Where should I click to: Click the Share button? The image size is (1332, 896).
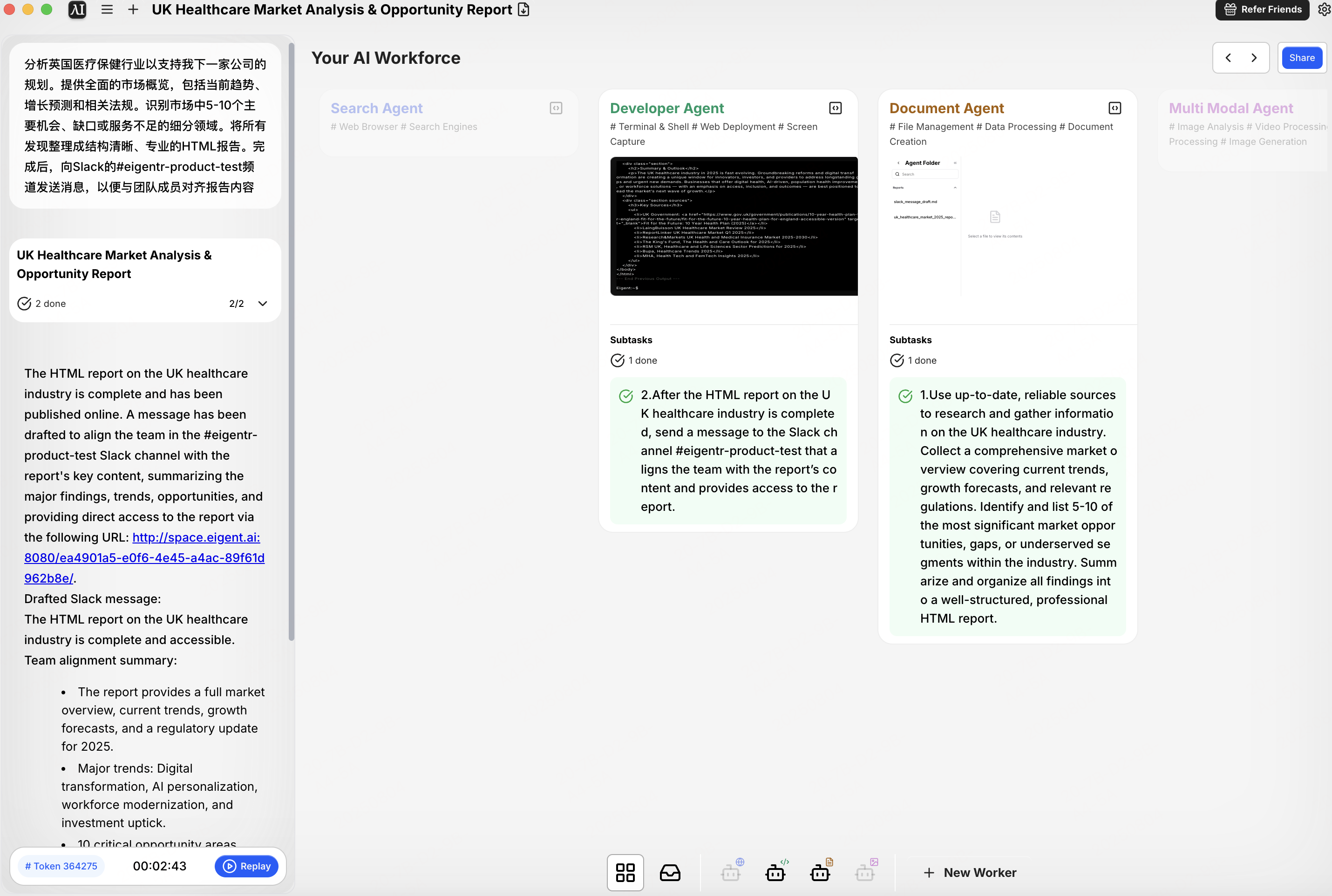tap(1301, 58)
